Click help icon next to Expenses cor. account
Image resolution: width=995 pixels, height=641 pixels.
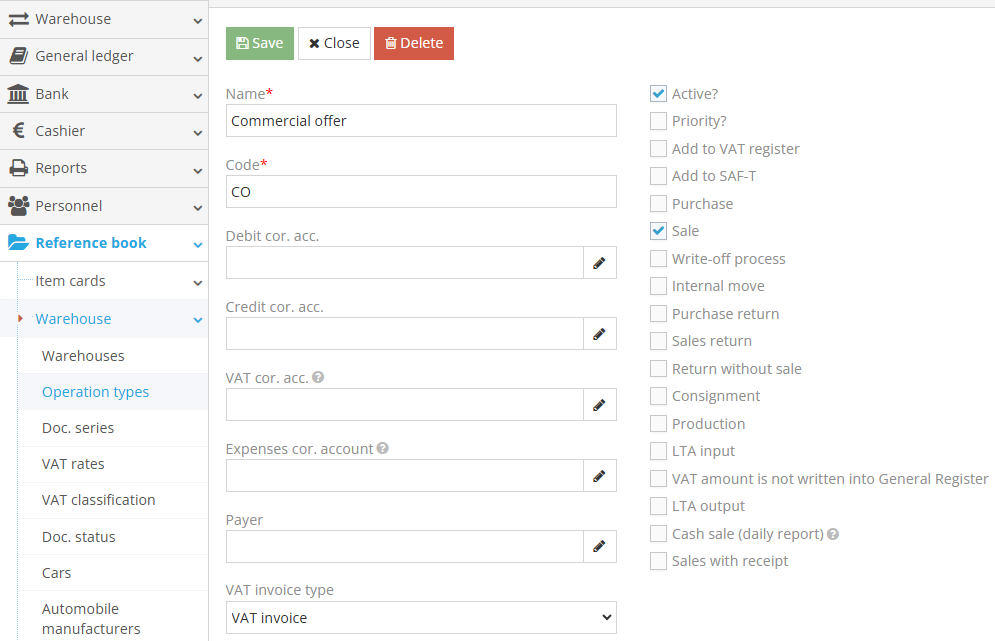tap(383, 449)
